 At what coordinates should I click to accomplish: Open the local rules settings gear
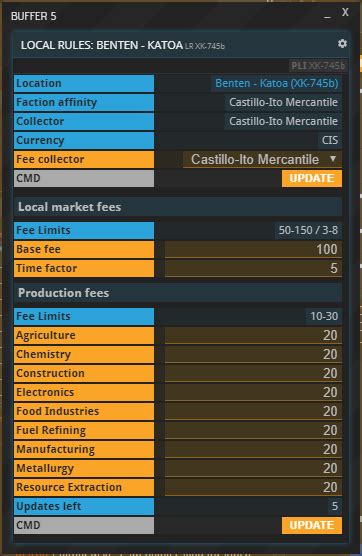342,44
